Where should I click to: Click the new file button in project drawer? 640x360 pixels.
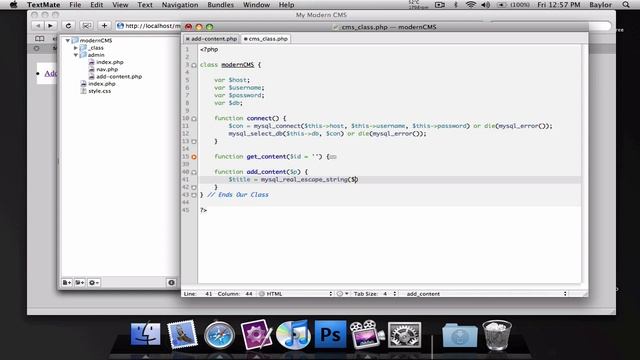pyautogui.click(x=67, y=282)
